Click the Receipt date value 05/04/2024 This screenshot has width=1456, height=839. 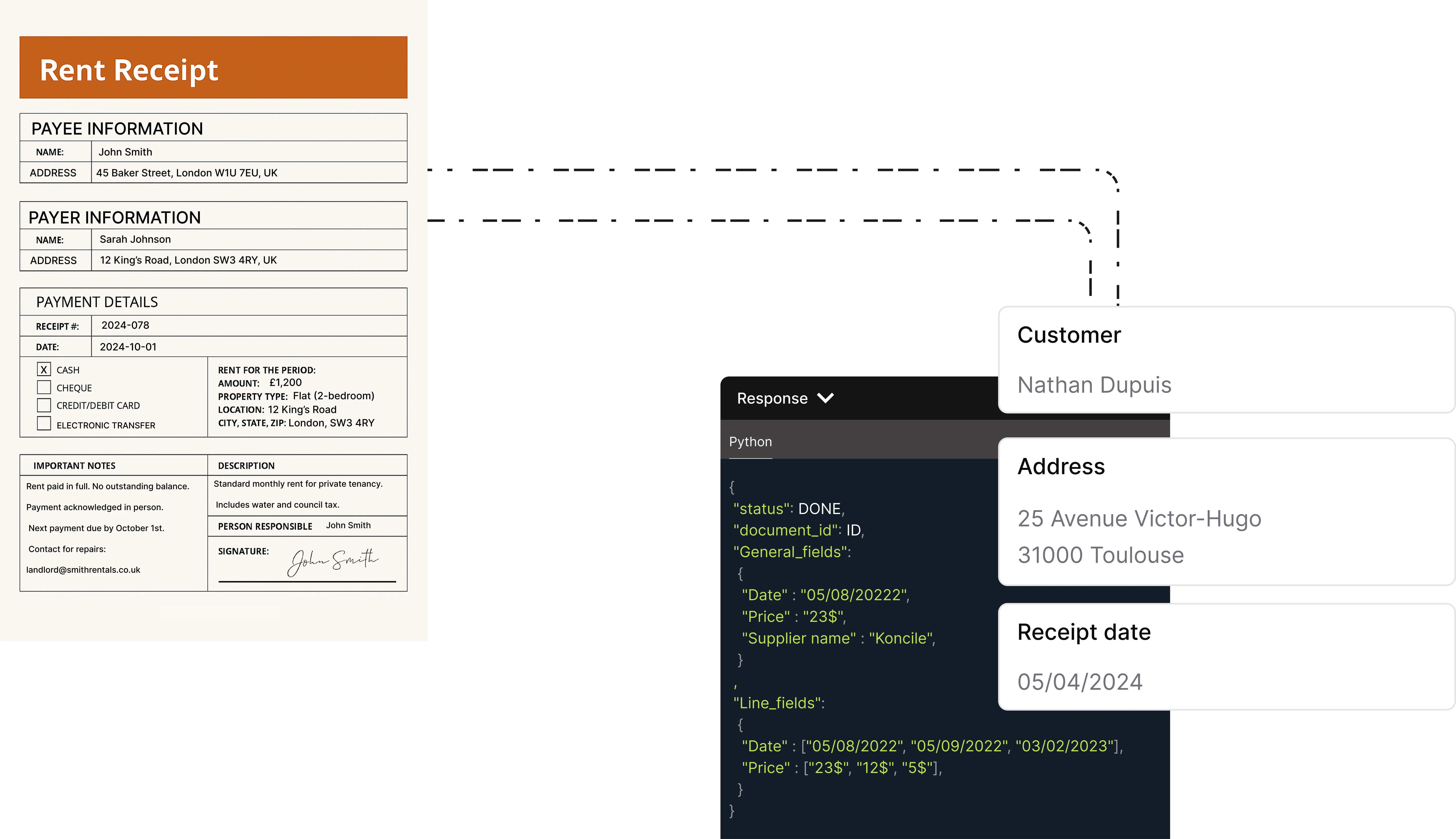pyautogui.click(x=1080, y=682)
